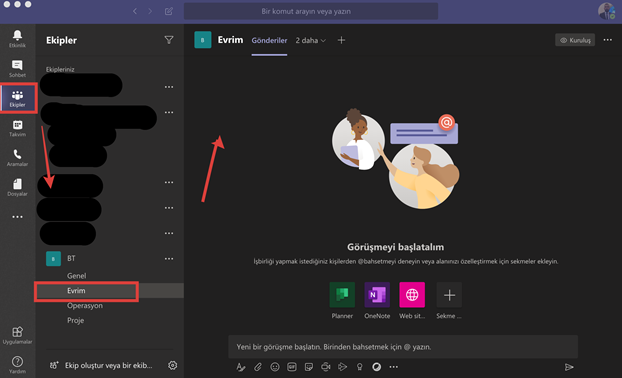622x378 pixels.
Task: Focus the 'Bir komut arayın veya yazın' search box
Action: point(311,12)
